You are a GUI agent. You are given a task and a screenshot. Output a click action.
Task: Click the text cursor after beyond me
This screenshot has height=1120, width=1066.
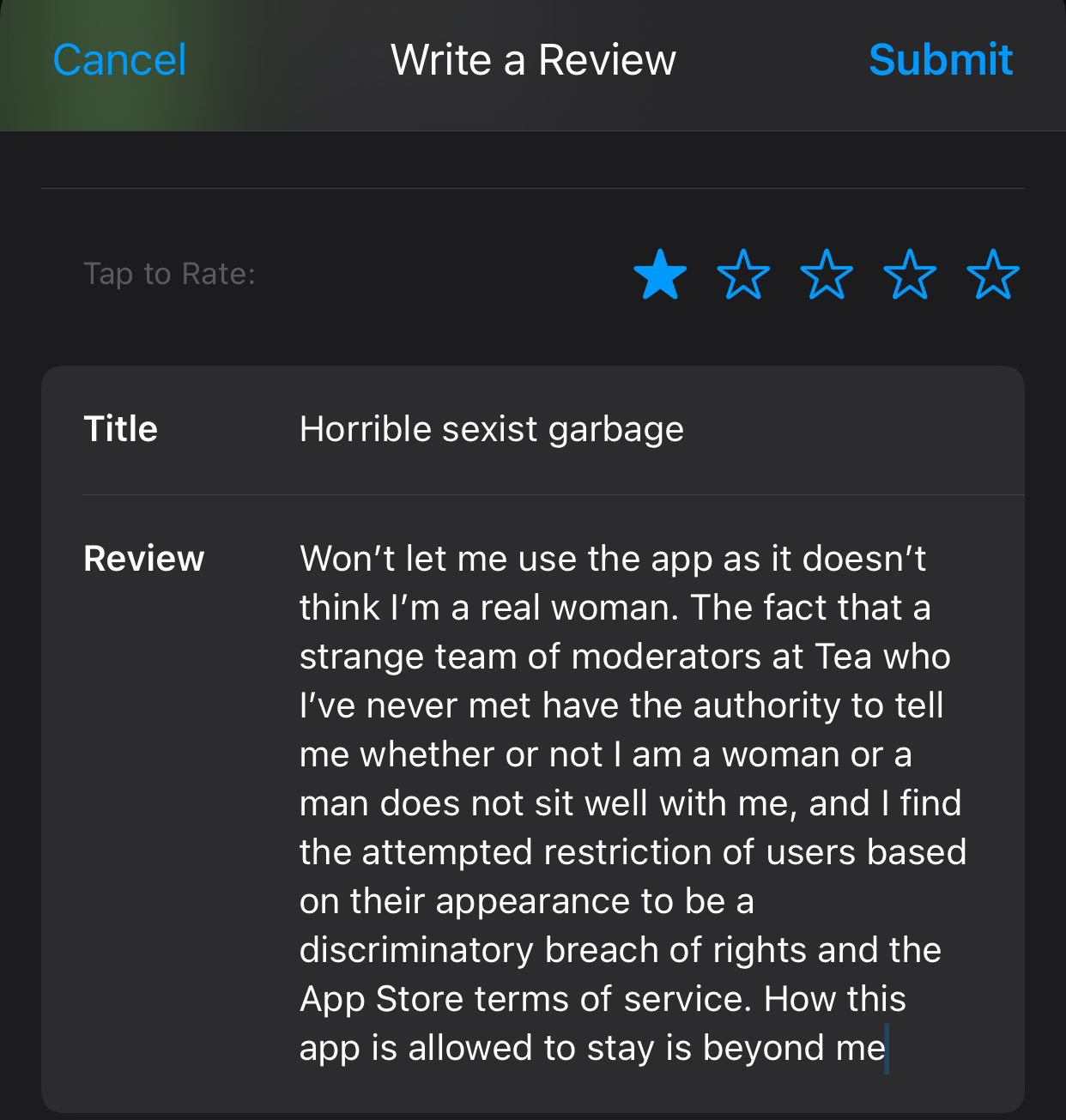pos(887,1049)
